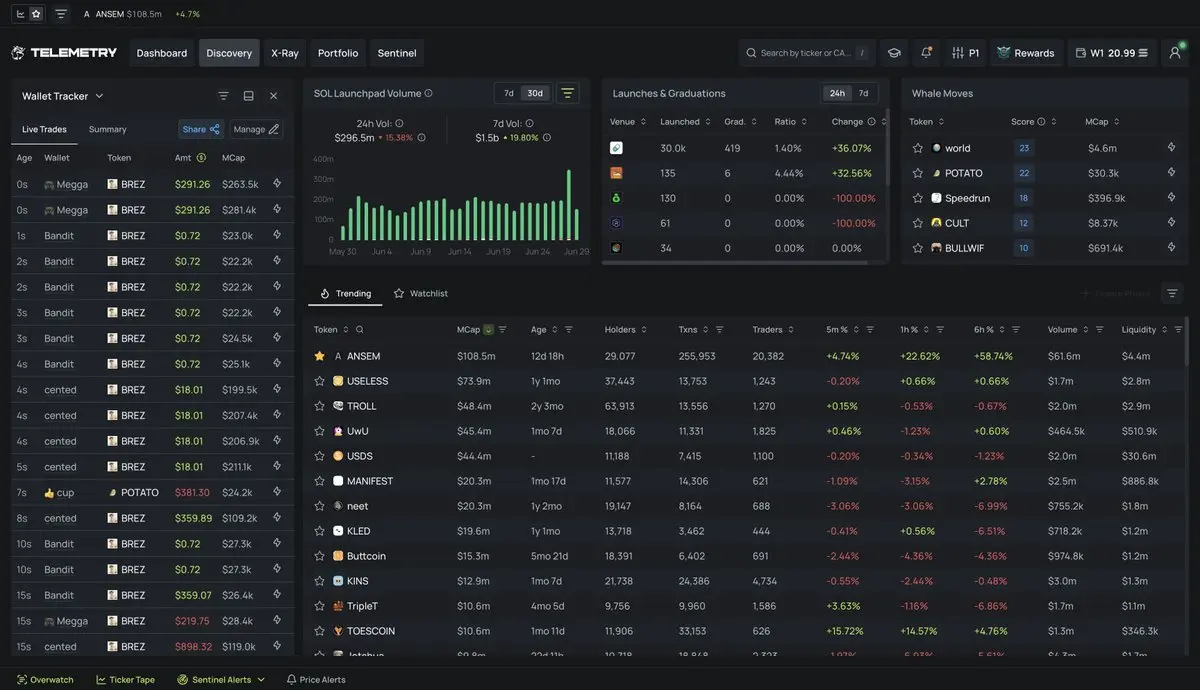This screenshot has height=690, width=1200.
Task: Click the Volume column filter icon
Action: 1099,329
